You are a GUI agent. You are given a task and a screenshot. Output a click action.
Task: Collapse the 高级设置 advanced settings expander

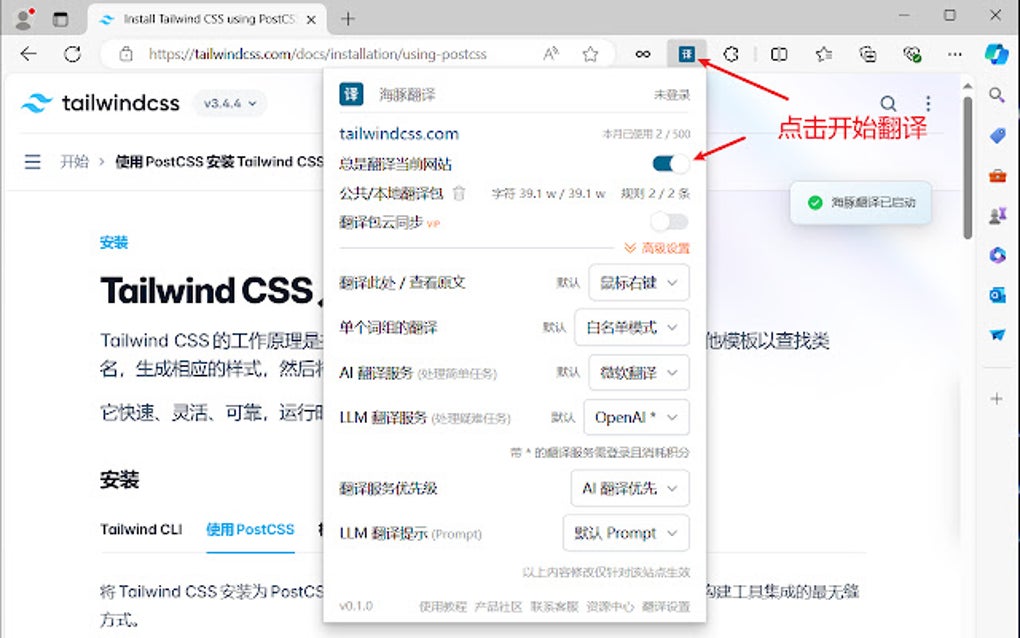click(656, 248)
